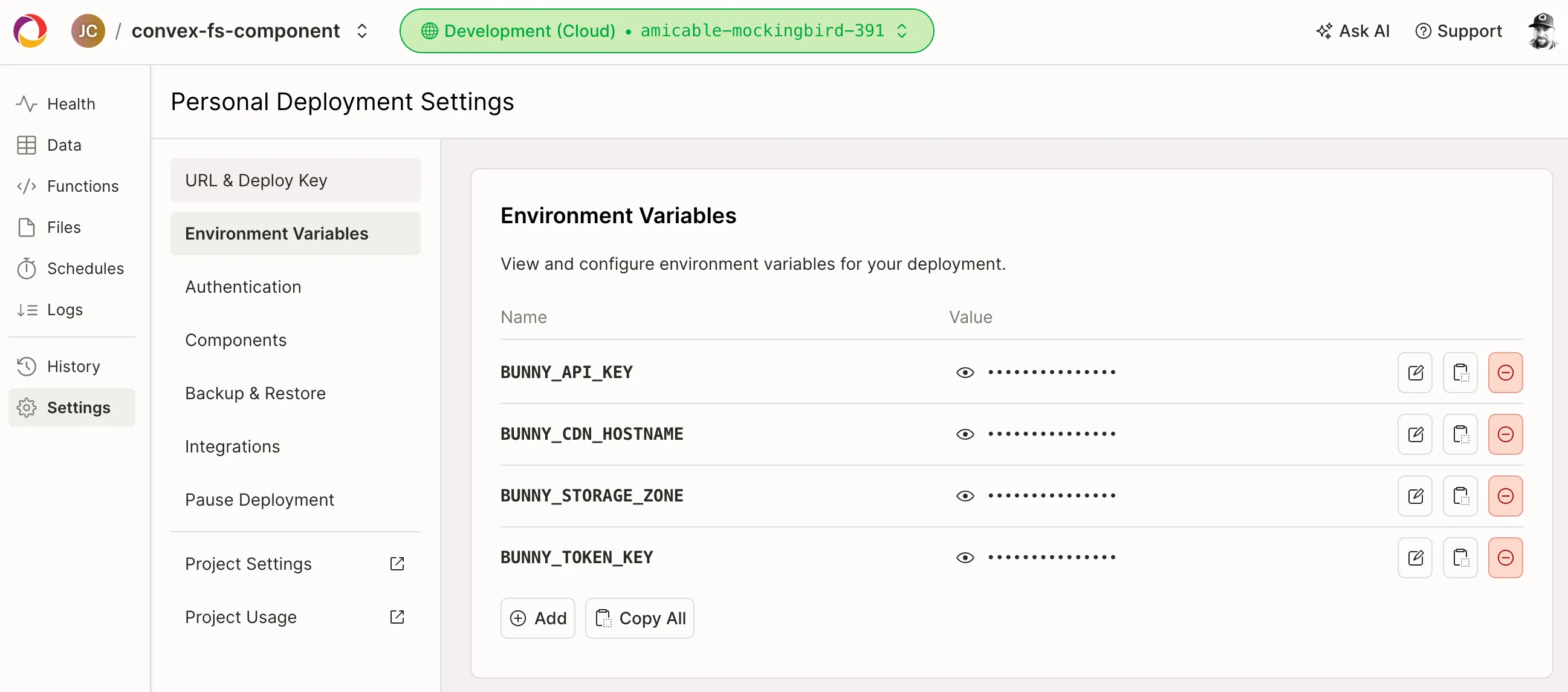Screen dimensions: 1568x692
Task: Open the Convex home logo
Action: [29, 30]
